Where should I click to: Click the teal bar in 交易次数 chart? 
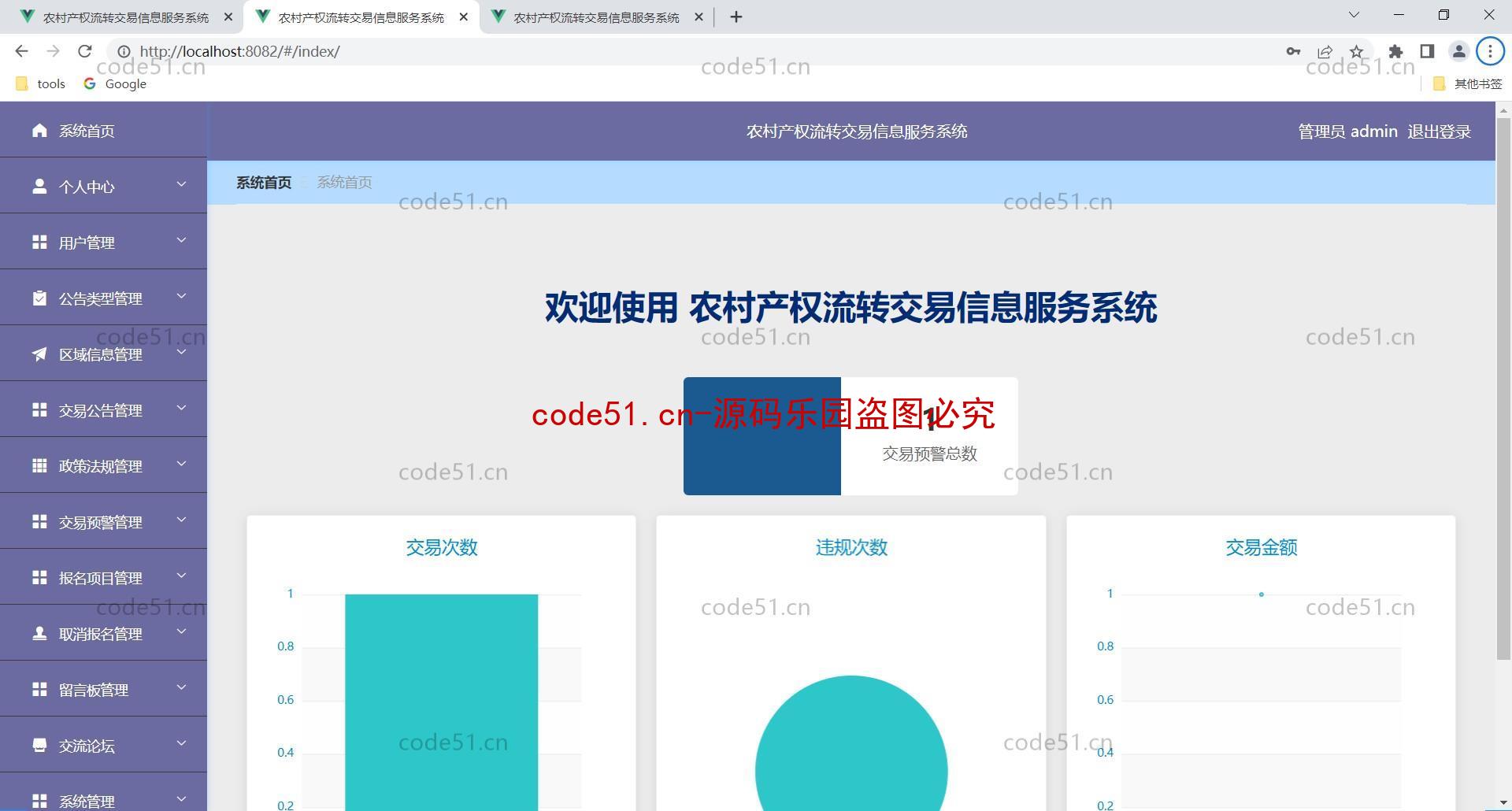tap(441, 702)
